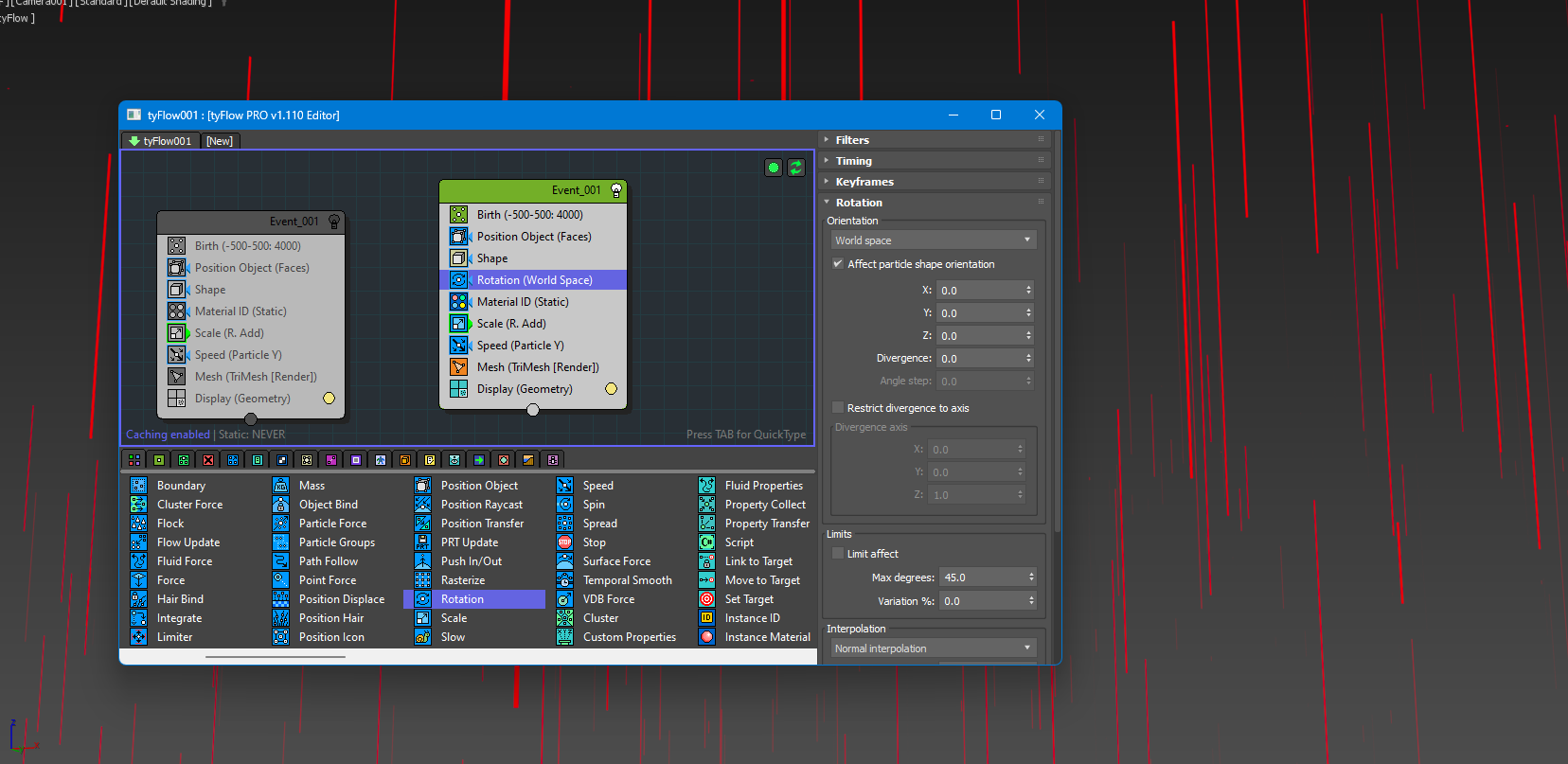Click the Move to Target operator label
This screenshot has height=764, width=1568.
pyautogui.click(x=762, y=580)
